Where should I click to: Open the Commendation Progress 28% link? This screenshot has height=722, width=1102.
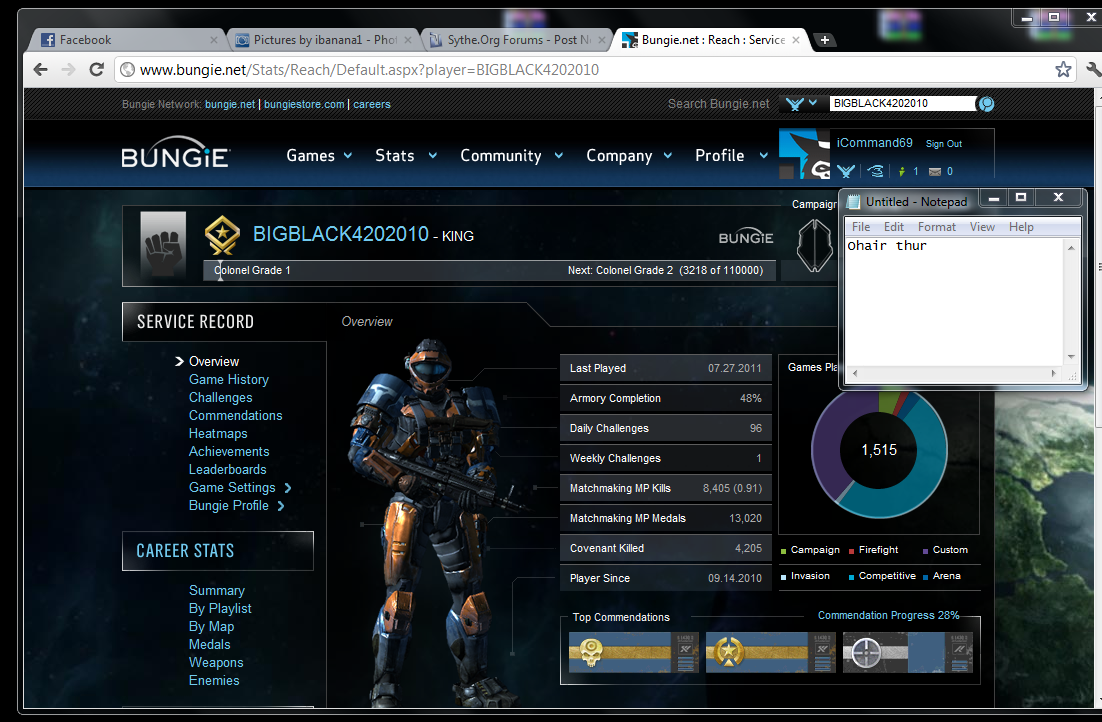(888, 615)
